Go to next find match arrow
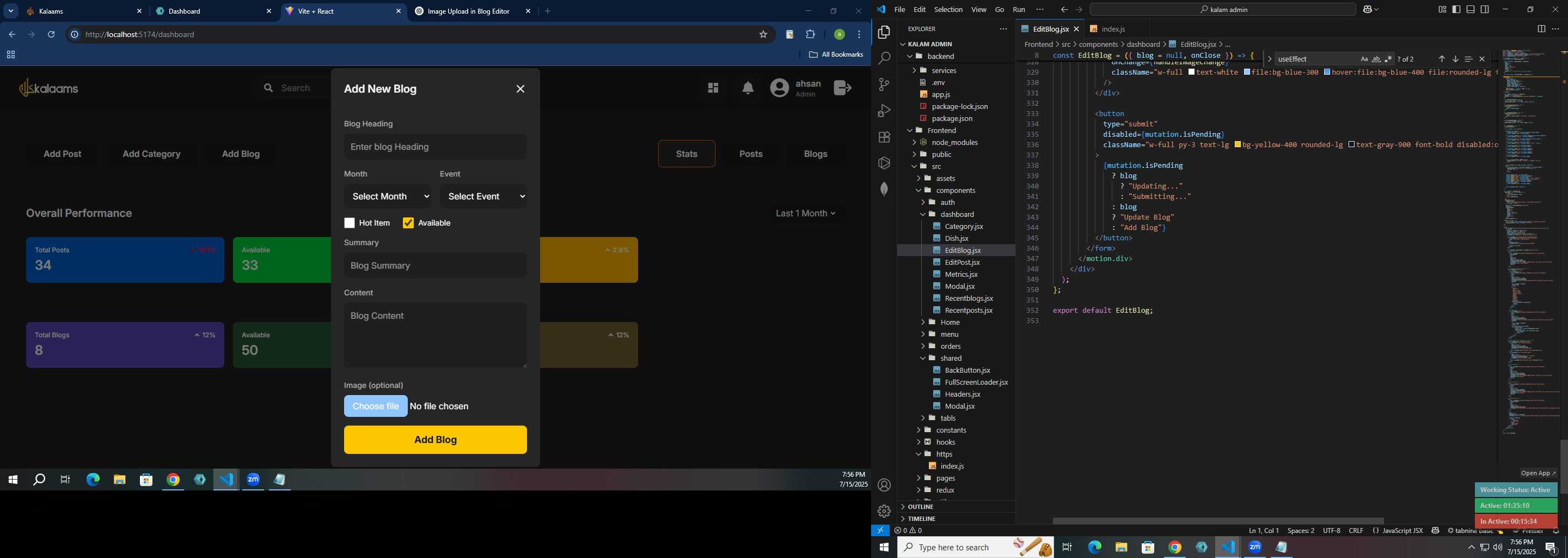This screenshot has width=1568, height=558. 1455,59
